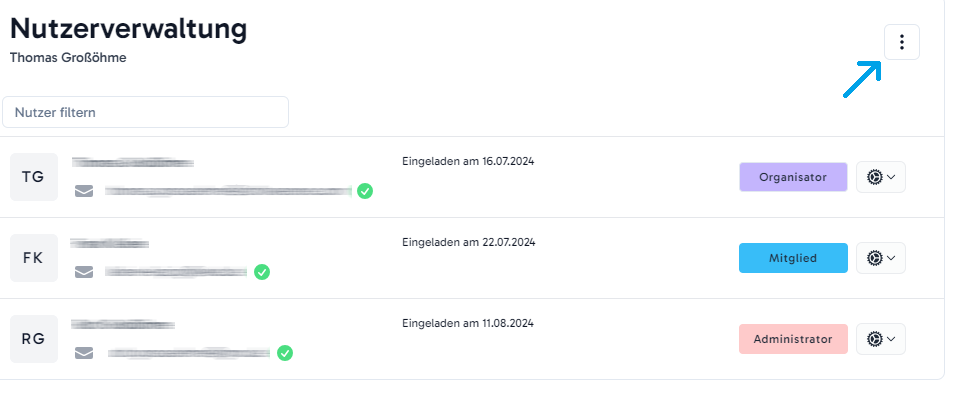957x394 pixels.
Task: Click envelope icon in TG row
Action: pos(84,192)
